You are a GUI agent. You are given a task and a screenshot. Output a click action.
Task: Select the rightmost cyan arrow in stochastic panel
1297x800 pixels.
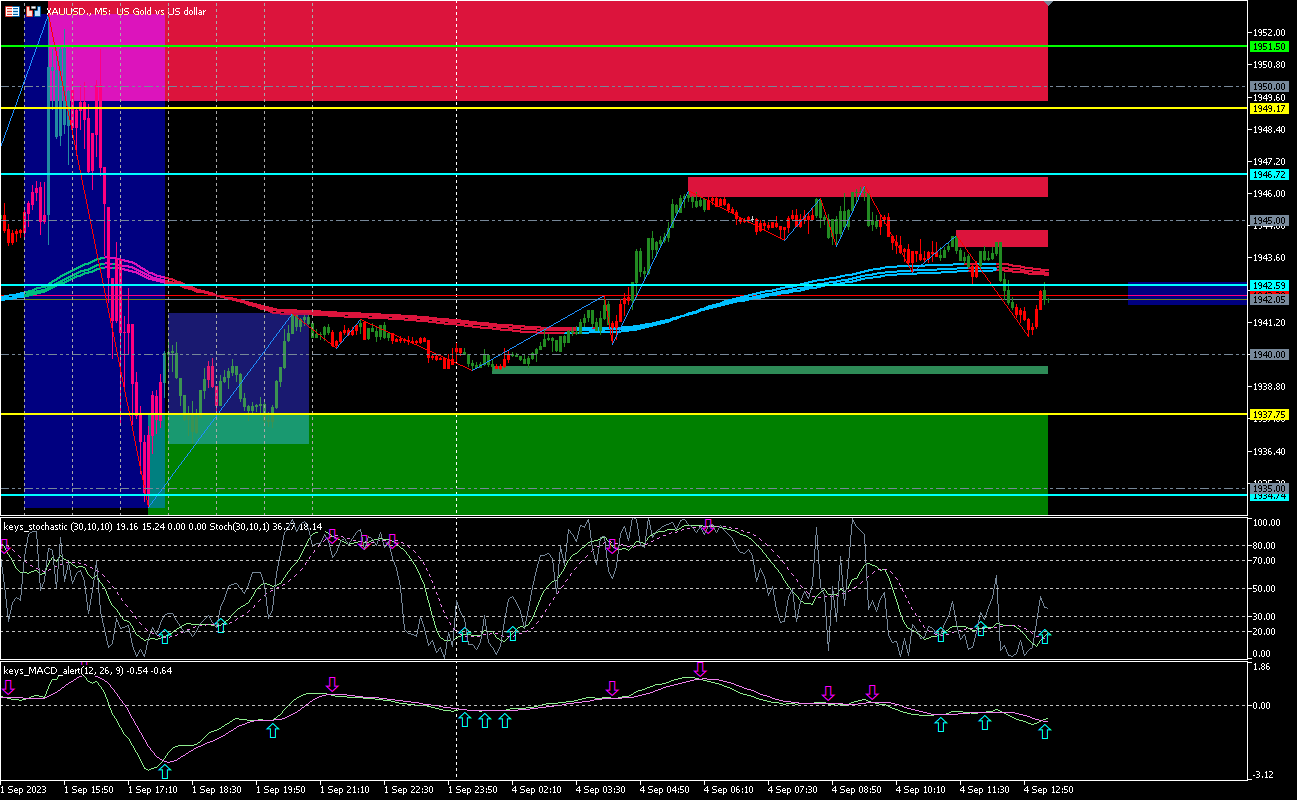click(x=1044, y=637)
